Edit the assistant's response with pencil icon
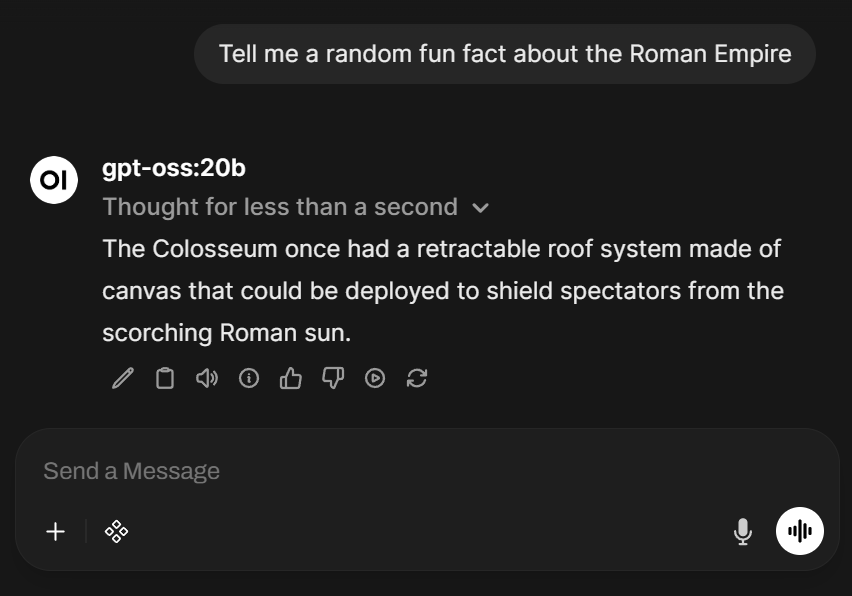This screenshot has width=852, height=596. [123, 378]
